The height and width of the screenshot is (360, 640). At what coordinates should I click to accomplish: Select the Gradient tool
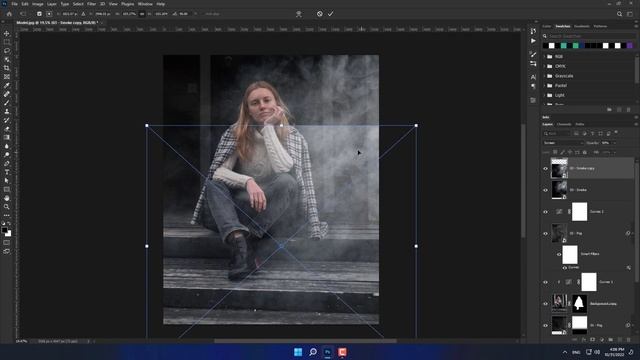(7, 138)
